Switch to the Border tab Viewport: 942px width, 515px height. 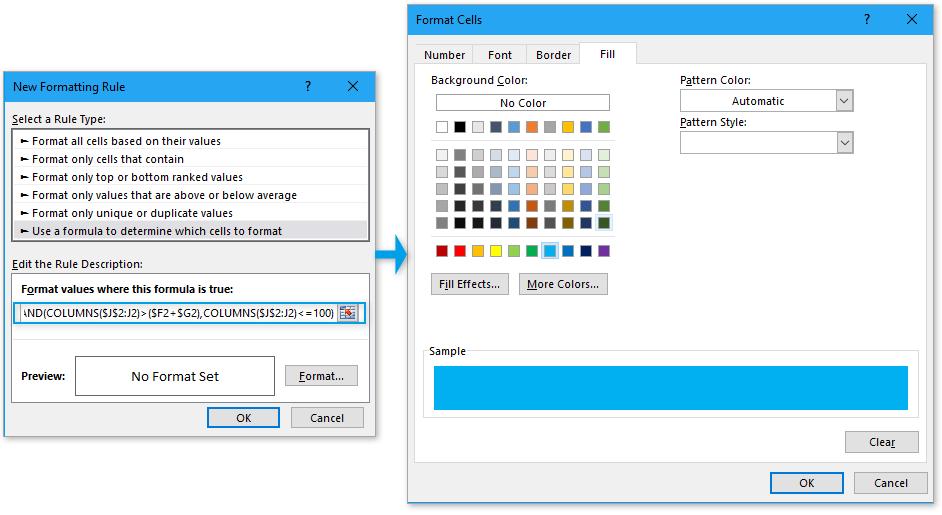(x=553, y=55)
